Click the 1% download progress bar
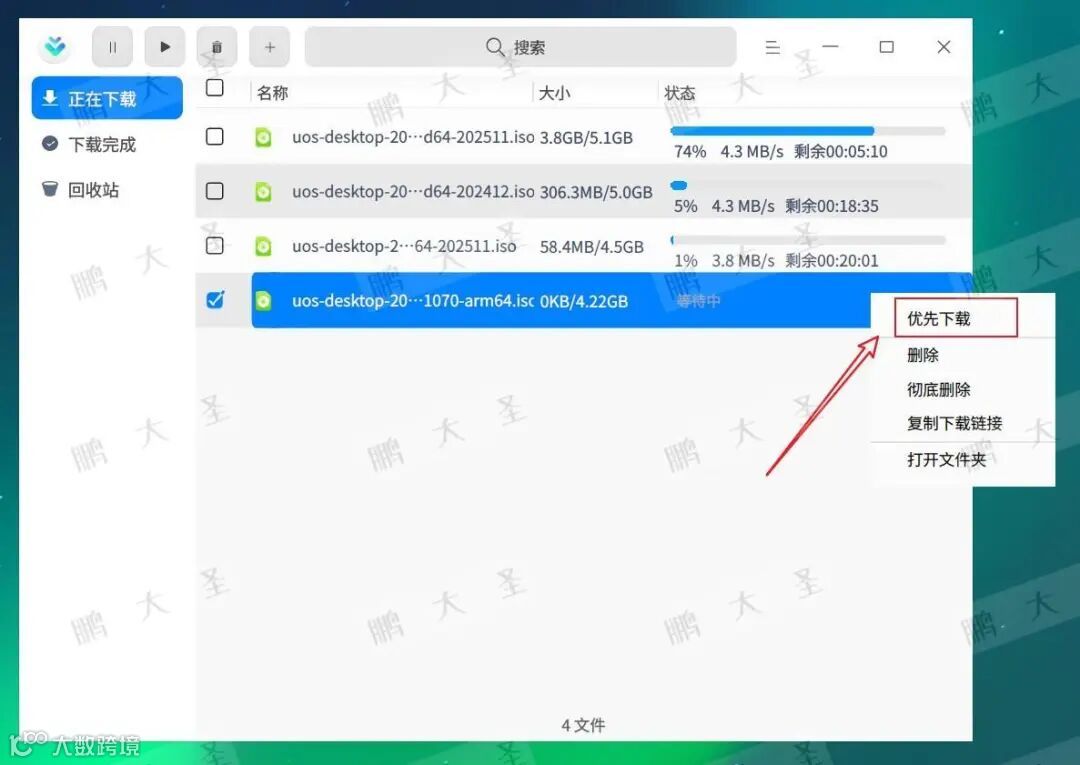 point(808,240)
